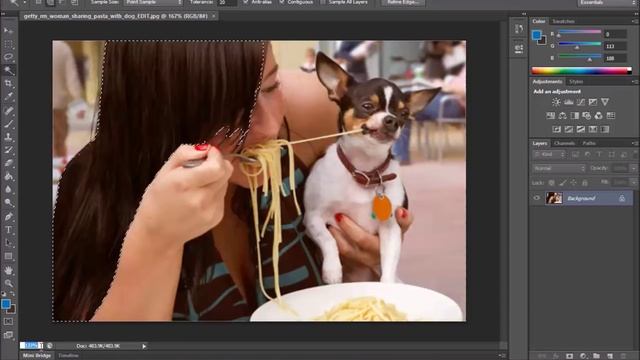
Task: Add a Curves adjustment
Action: (x=580, y=102)
